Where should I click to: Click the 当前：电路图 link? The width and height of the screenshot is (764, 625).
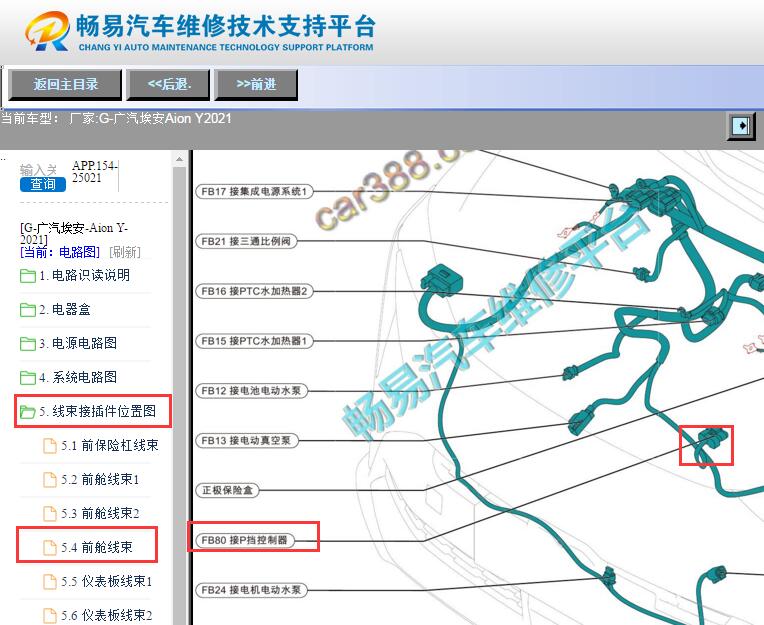coord(60,252)
